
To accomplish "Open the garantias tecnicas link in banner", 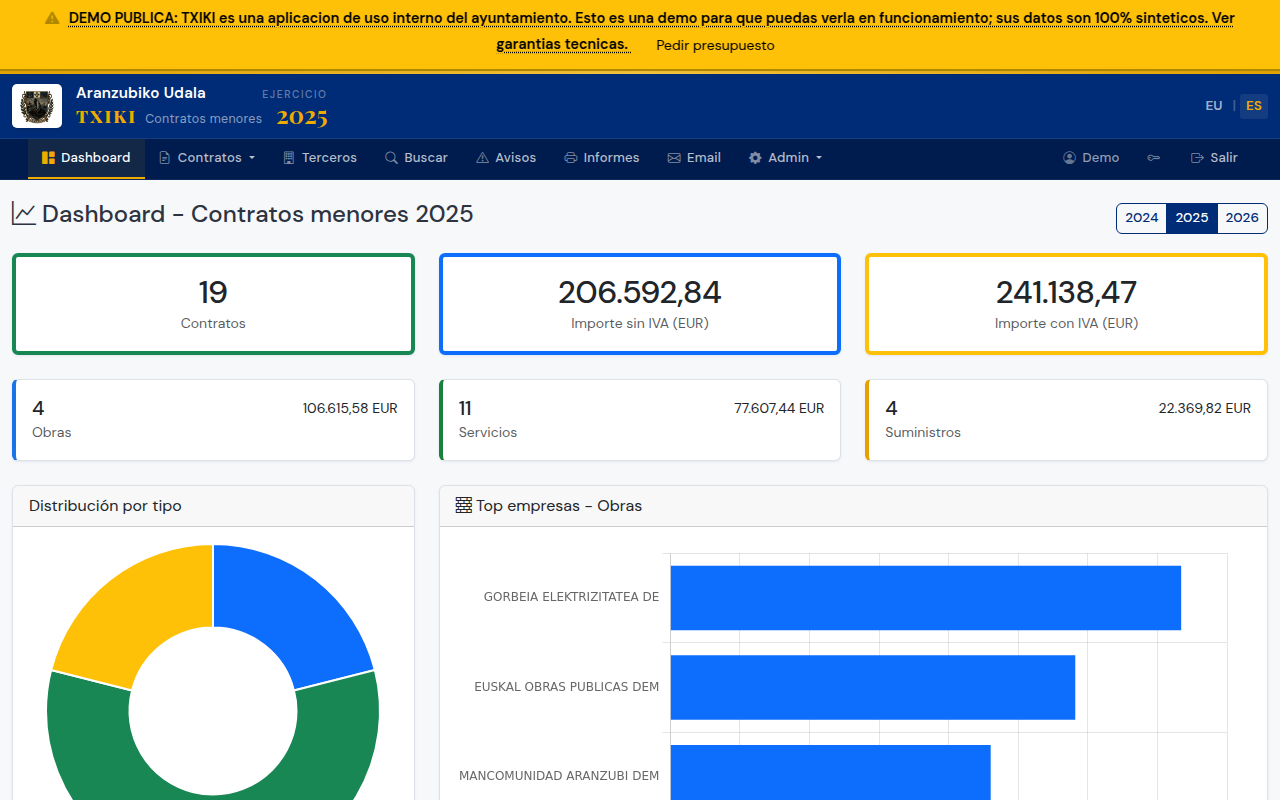I will pos(563,44).
